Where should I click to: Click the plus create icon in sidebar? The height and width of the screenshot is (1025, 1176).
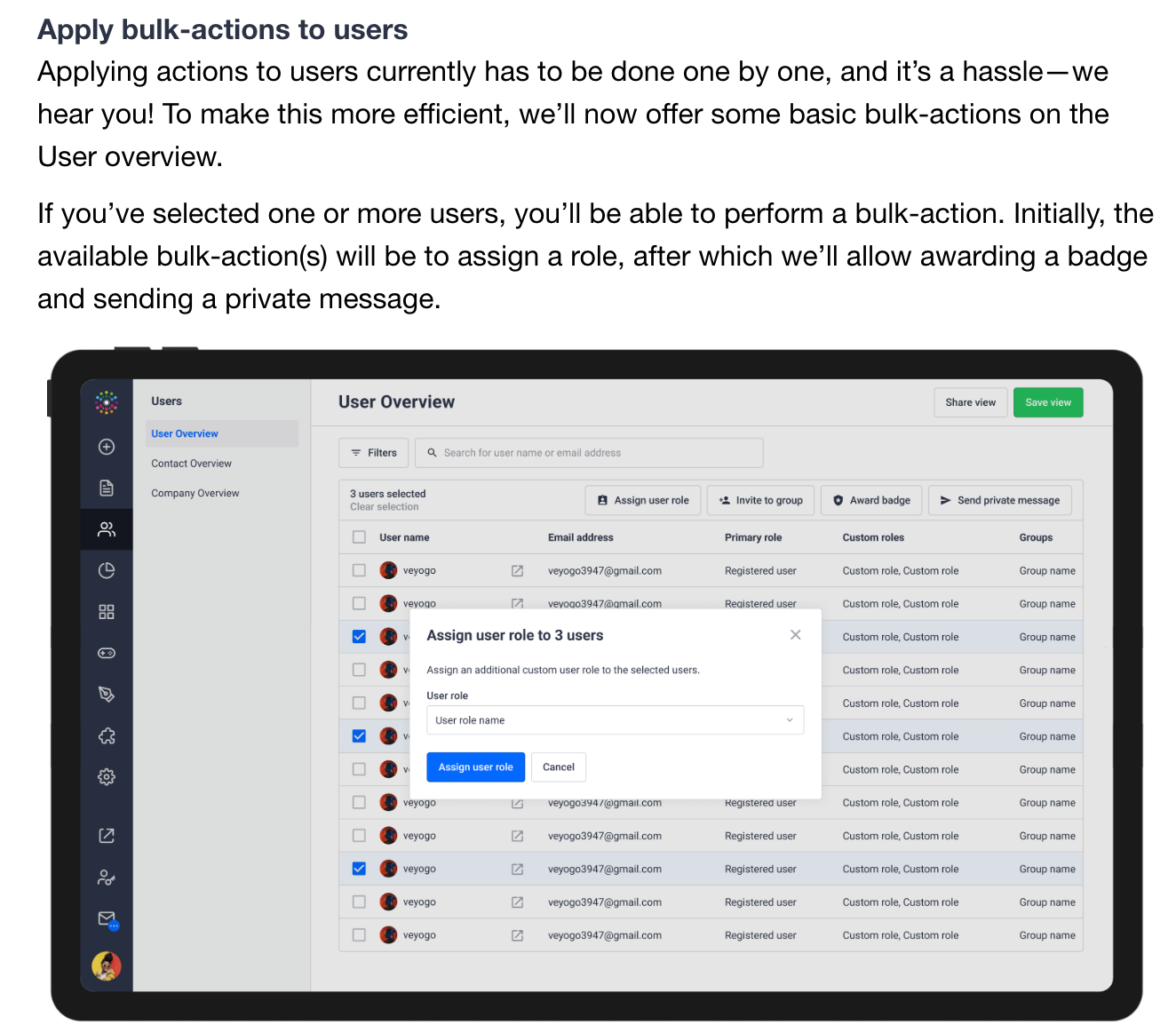pos(107,447)
